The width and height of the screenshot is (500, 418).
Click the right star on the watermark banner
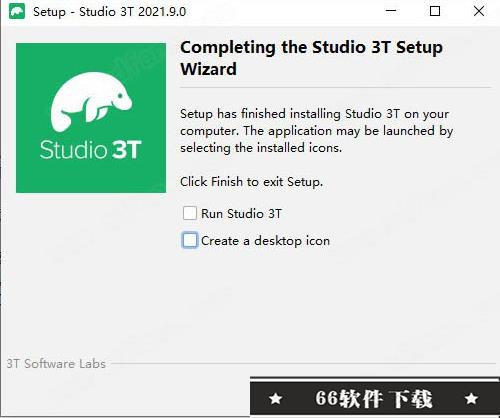(471, 398)
